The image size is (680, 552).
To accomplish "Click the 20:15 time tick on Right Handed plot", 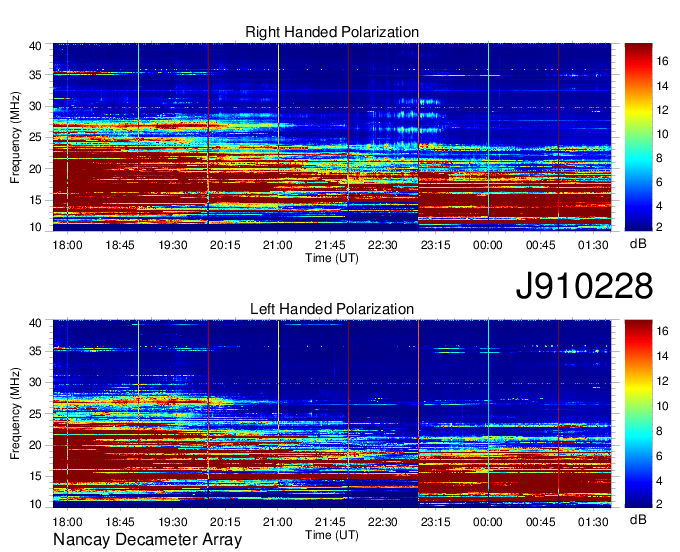I will [225, 245].
